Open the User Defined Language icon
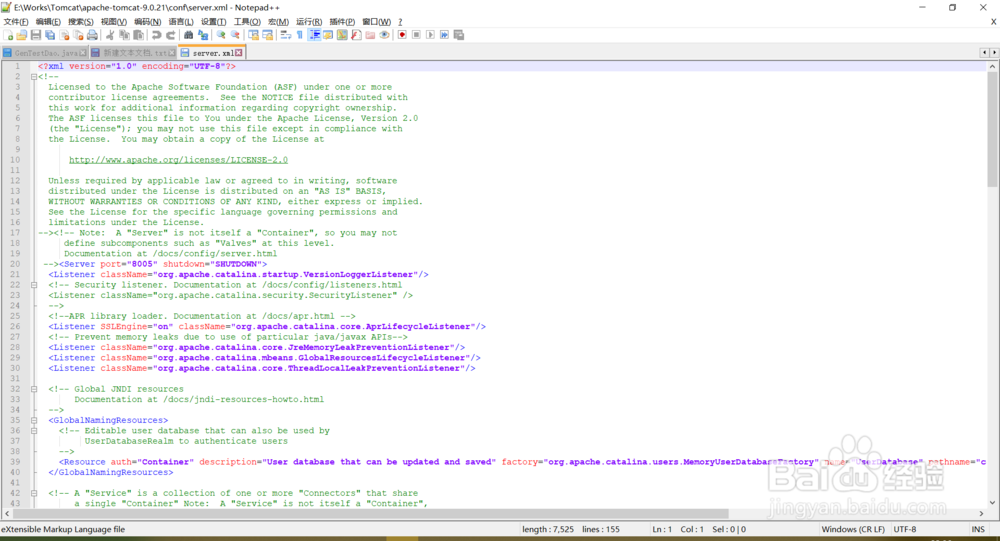 (328, 35)
